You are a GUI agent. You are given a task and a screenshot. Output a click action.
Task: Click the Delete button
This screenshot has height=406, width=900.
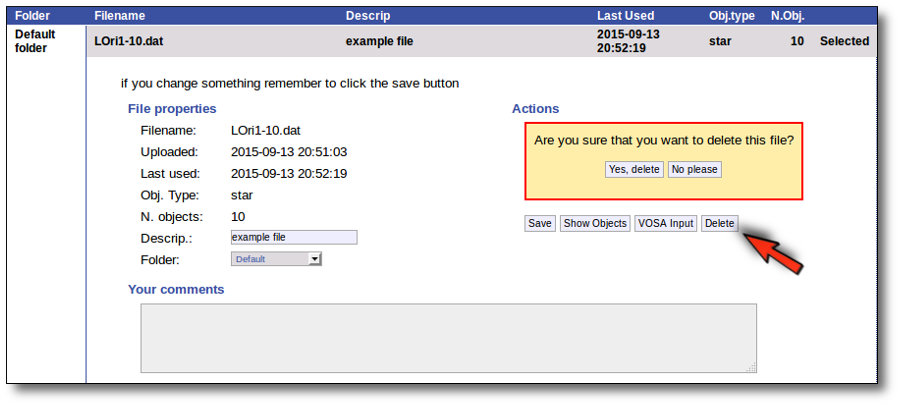tap(719, 223)
